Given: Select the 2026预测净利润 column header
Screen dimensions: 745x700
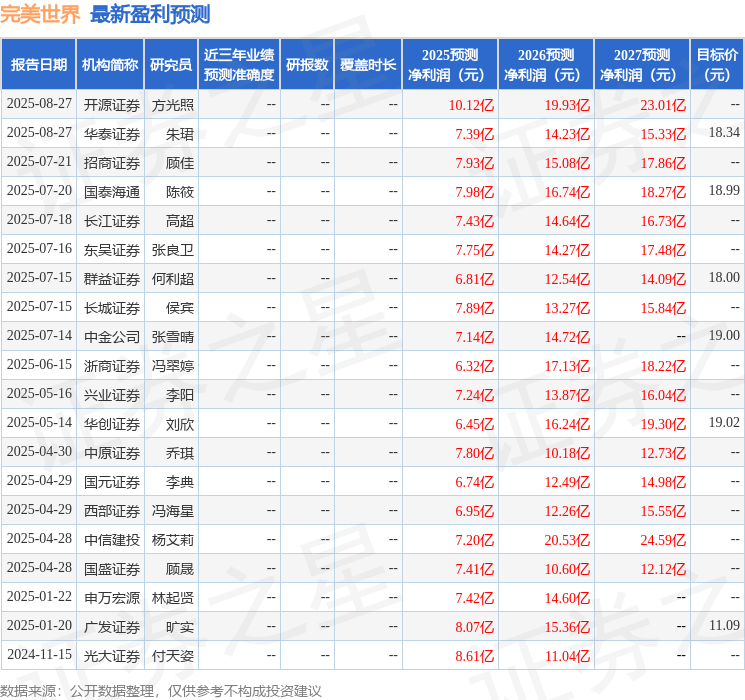Looking at the screenshot, I should (x=546, y=65).
